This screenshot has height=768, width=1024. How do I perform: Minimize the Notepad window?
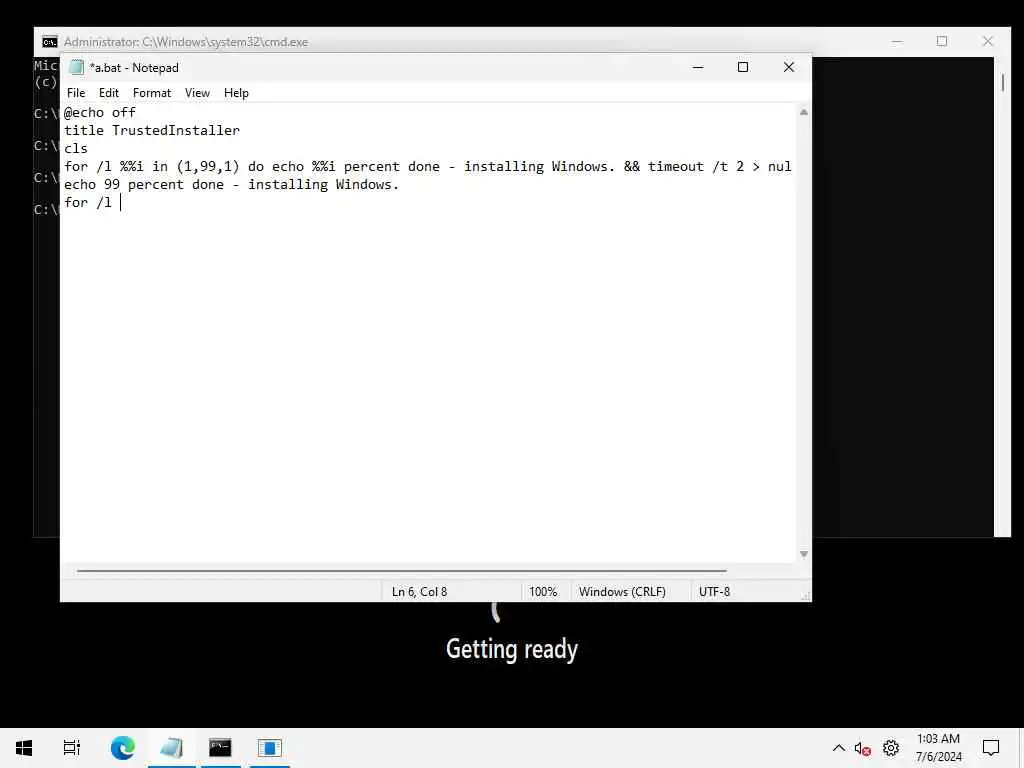698,67
